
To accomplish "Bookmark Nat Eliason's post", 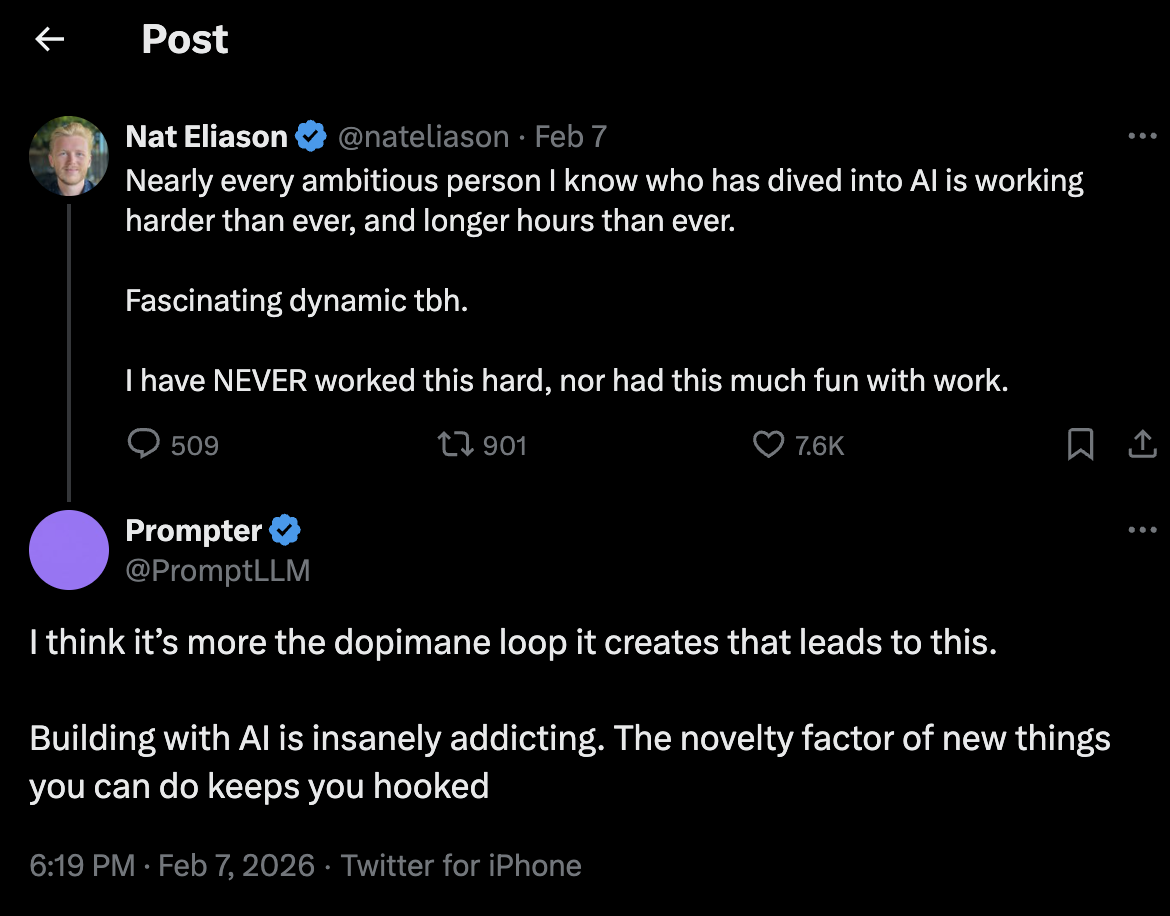I will pos(1080,444).
